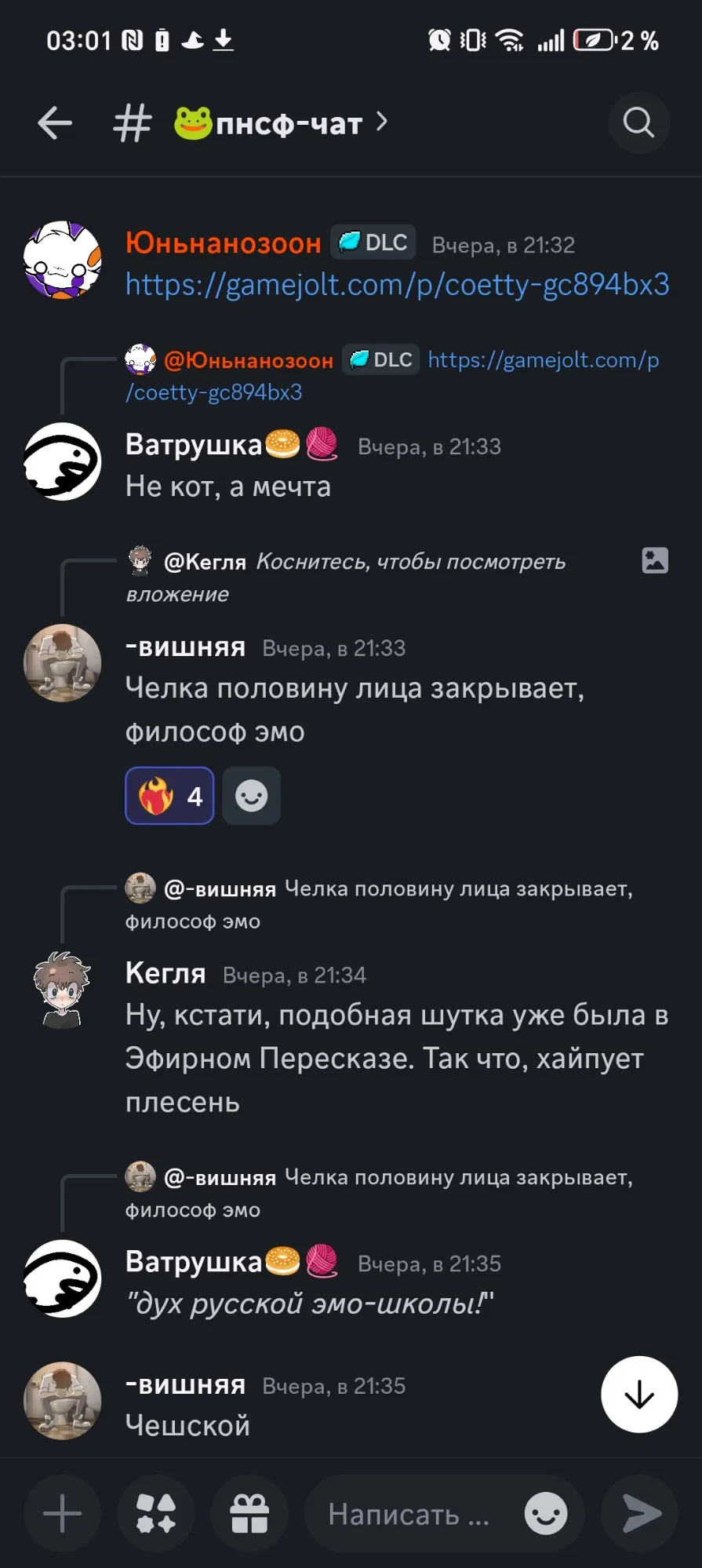Viewport: 702px width, 1568px height.
Task: Open the apps launcher icon
Action: [155, 1514]
